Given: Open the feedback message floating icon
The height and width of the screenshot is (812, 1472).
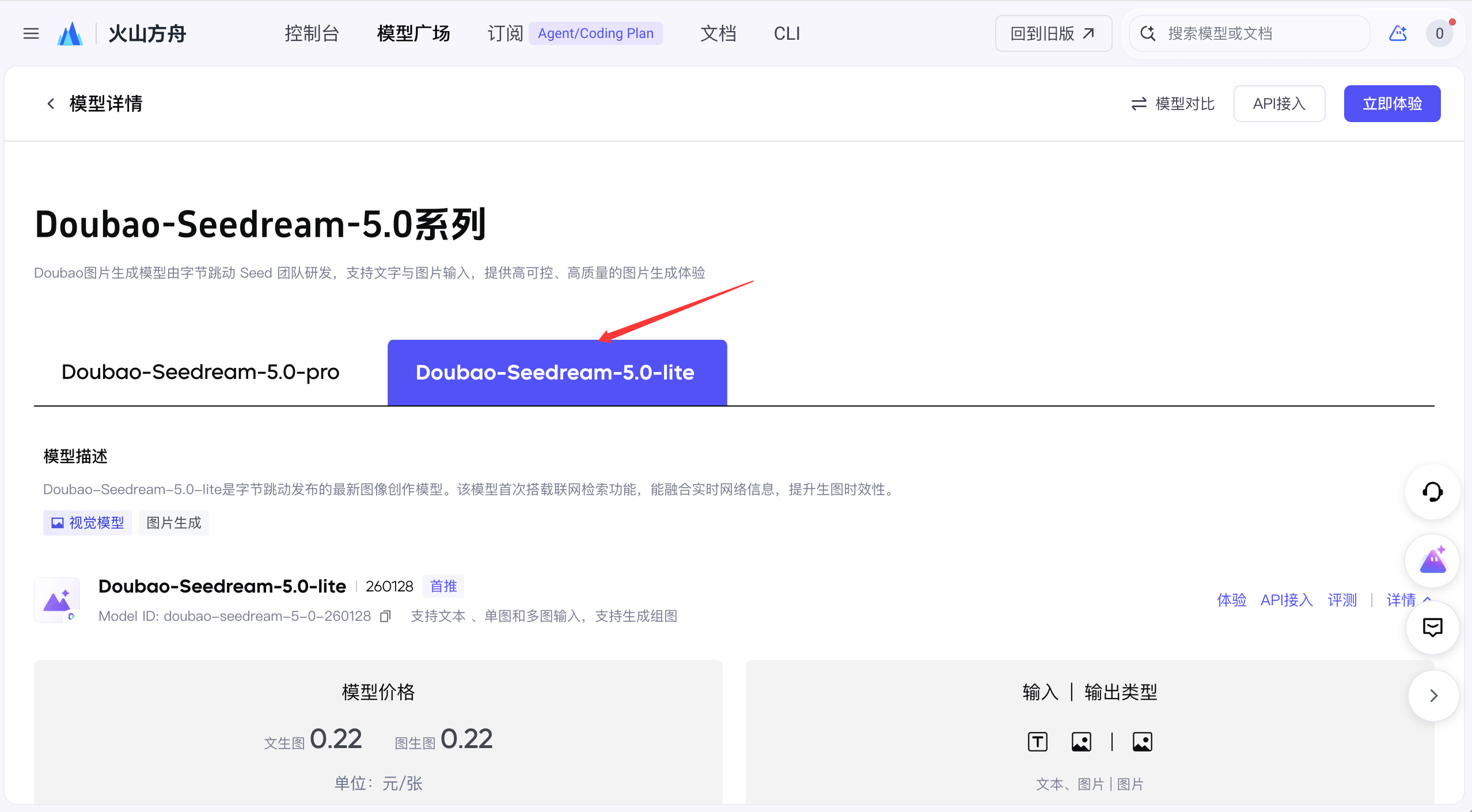Looking at the screenshot, I should point(1432,627).
